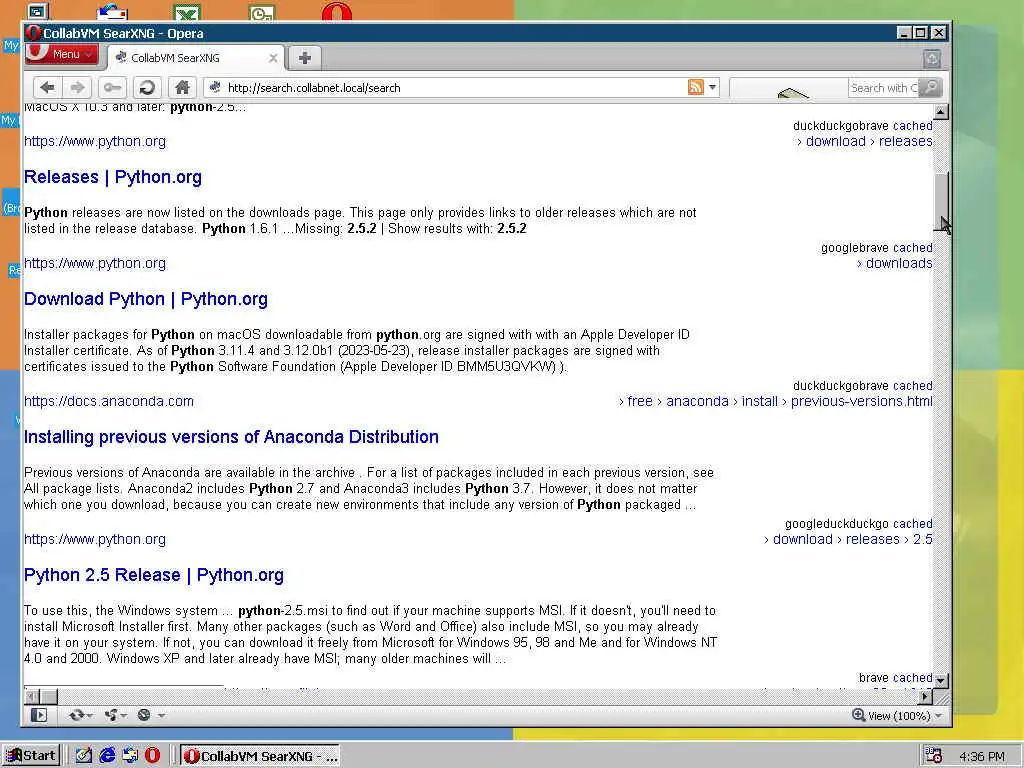Open the Opera Unite icon in the status bar
The image size is (1024, 768).
110,715
